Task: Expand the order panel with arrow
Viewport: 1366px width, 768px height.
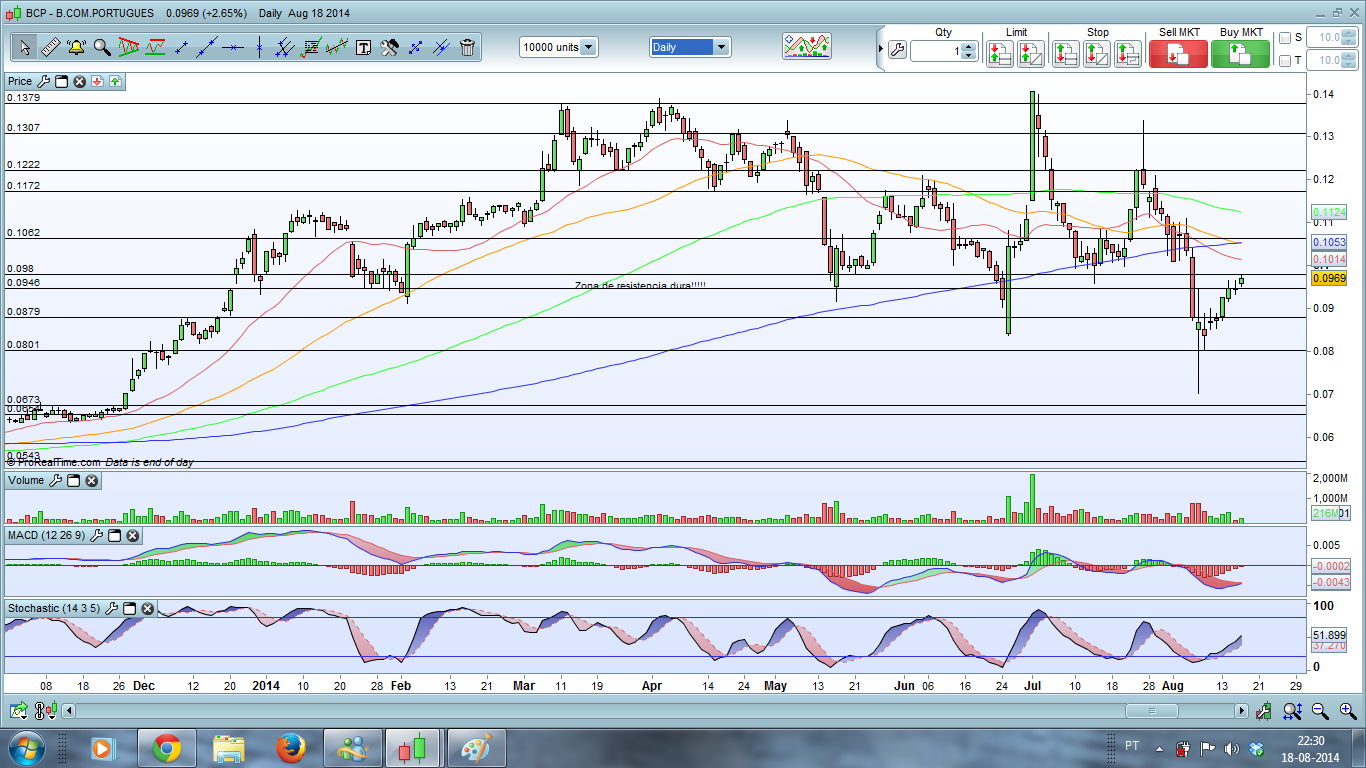Action: 881,48
